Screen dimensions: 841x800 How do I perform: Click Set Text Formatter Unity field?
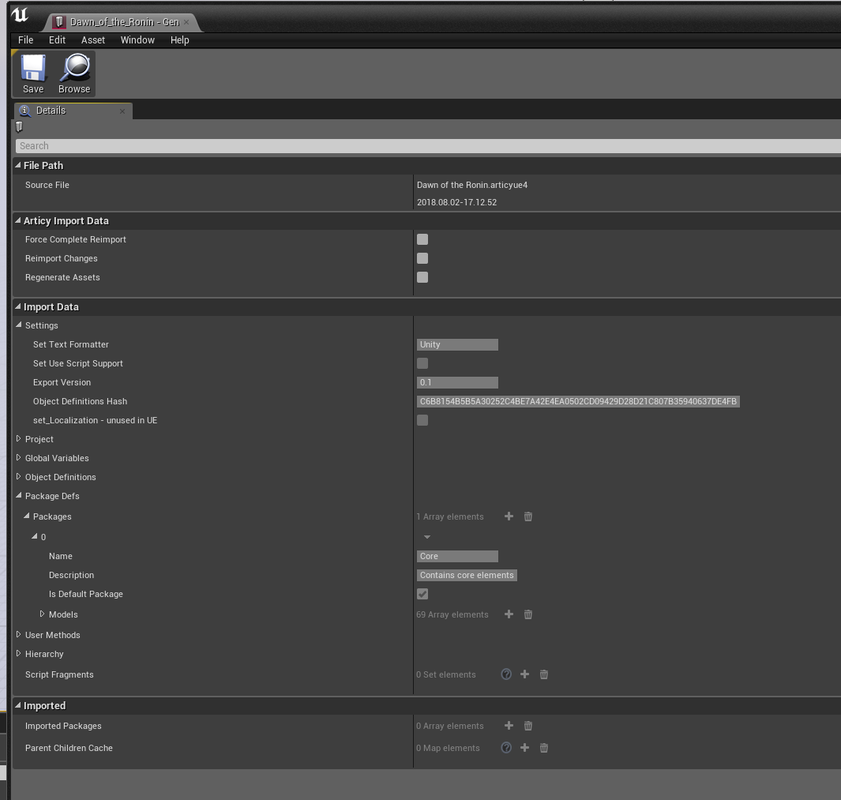(x=457, y=345)
